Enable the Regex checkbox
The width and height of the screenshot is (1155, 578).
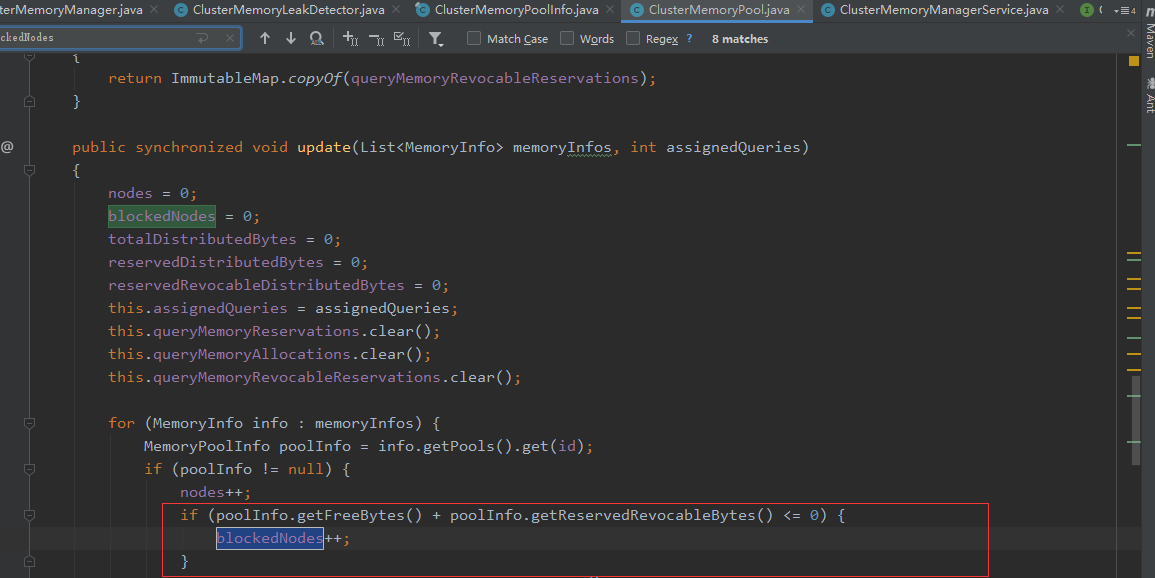coord(633,38)
